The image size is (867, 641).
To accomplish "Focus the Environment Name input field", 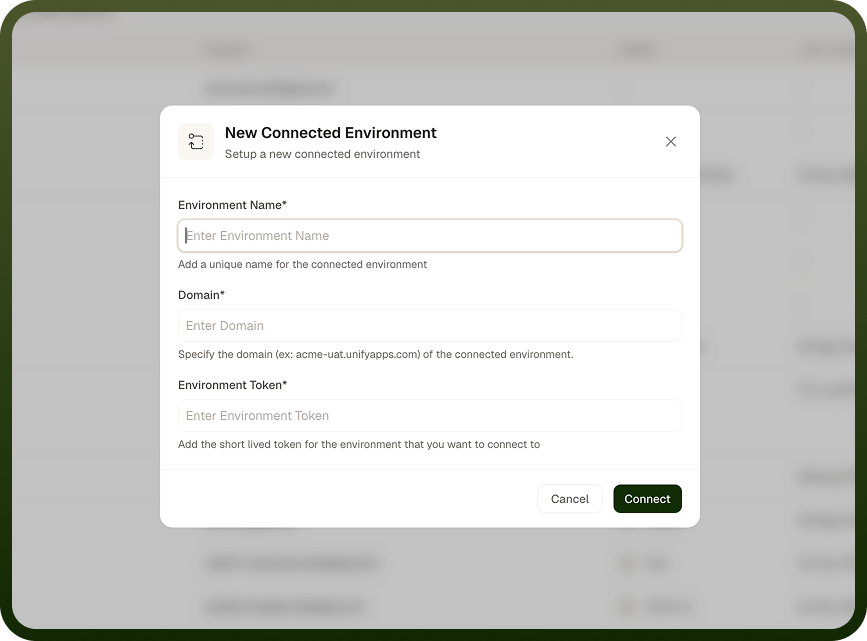I will pos(430,236).
